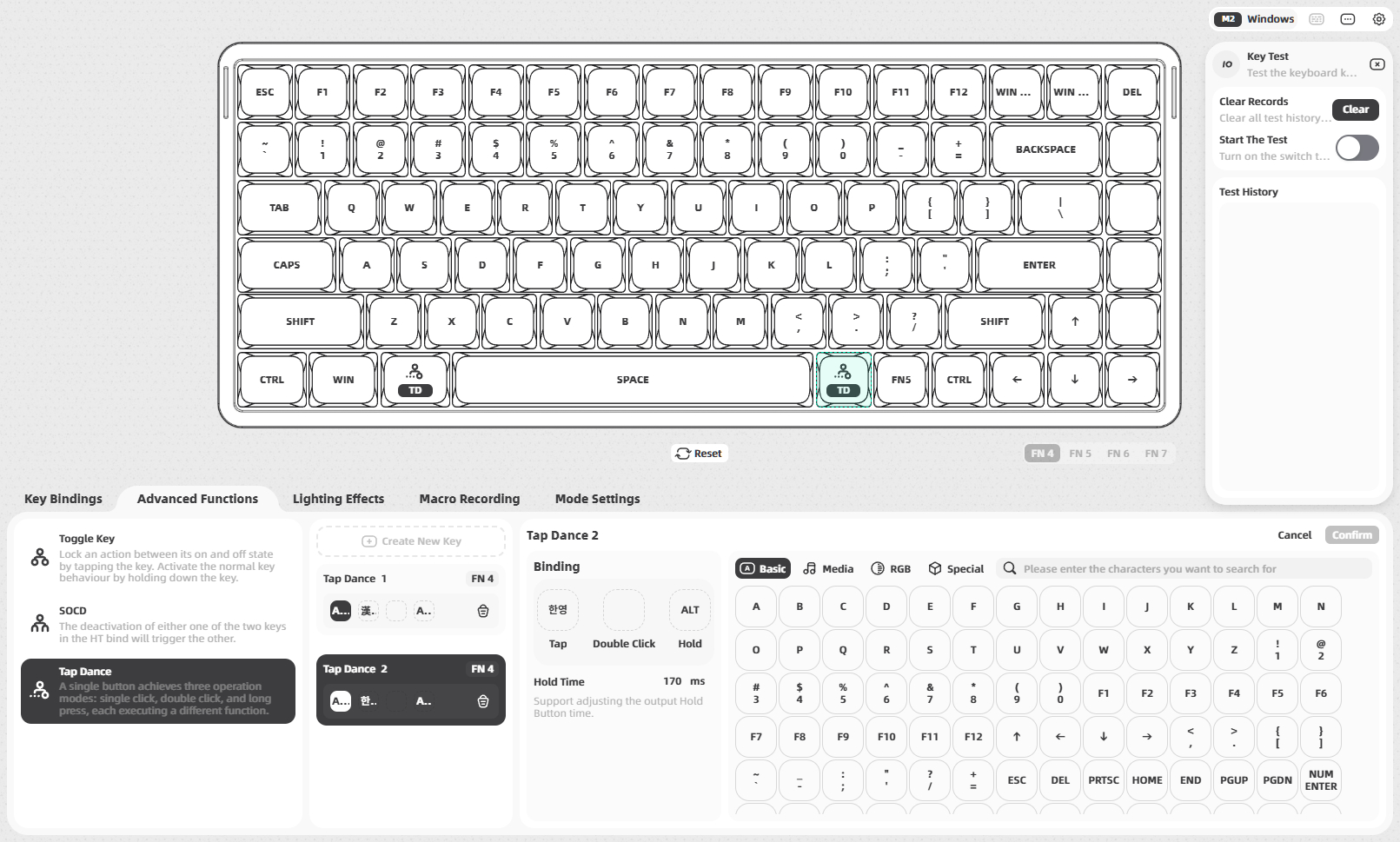Click the Create New Key button
1400x842 pixels.
click(x=410, y=540)
